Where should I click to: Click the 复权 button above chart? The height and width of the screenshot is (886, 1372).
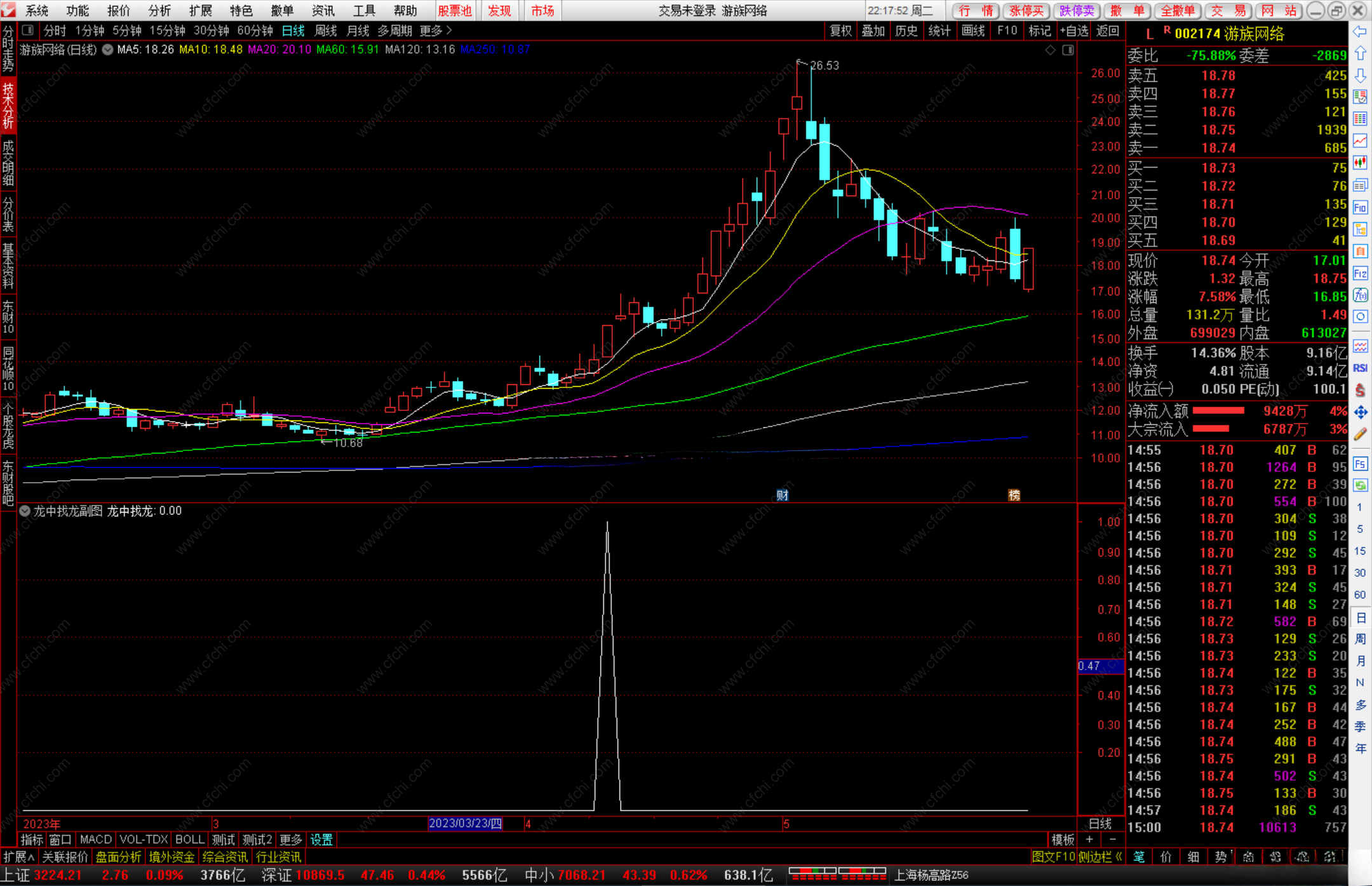coord(840,30)
